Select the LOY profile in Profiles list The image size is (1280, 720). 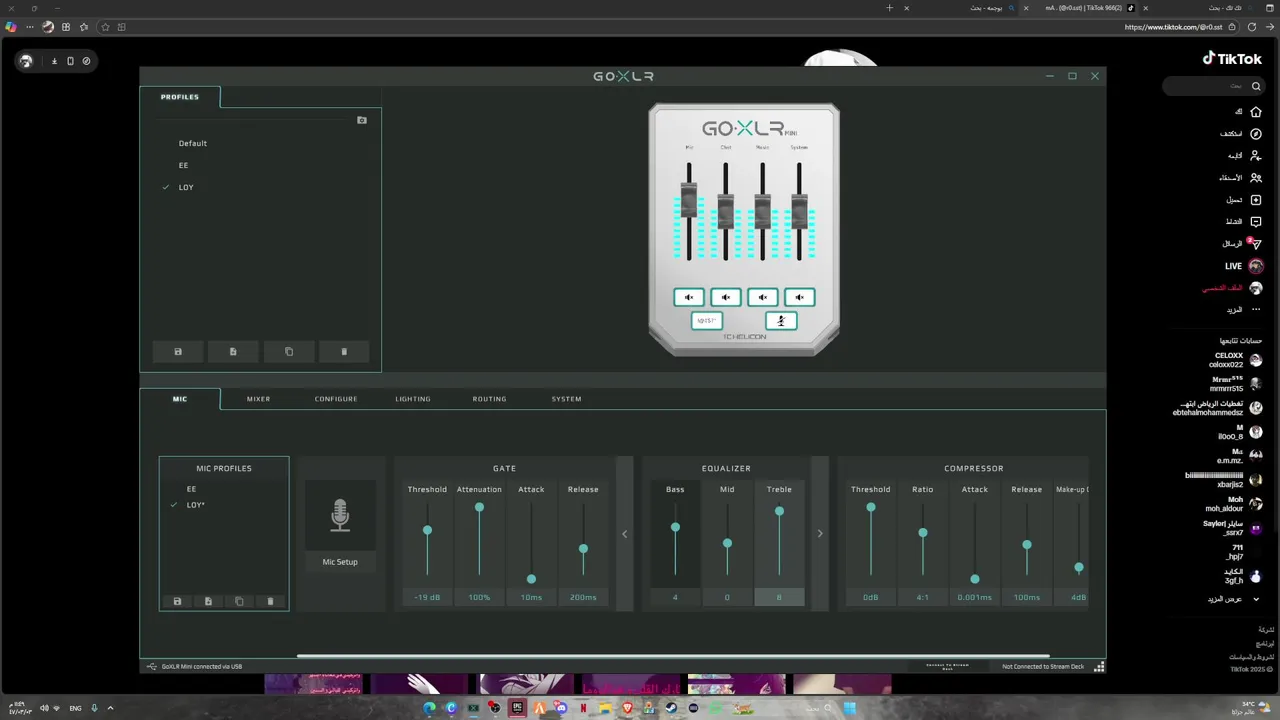click(x=186, y=187)
